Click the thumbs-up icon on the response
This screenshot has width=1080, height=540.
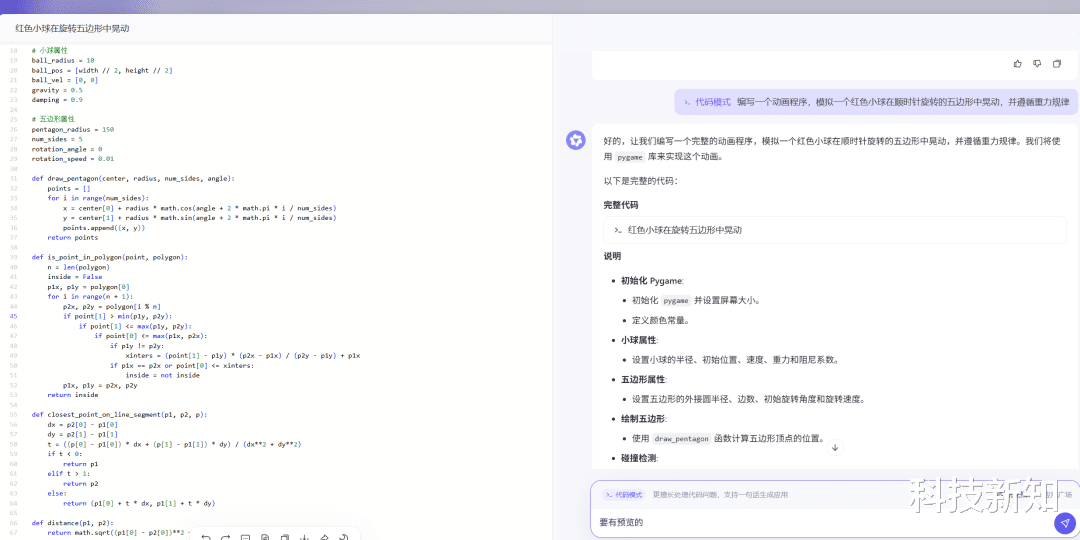(x=1017, y=64)
